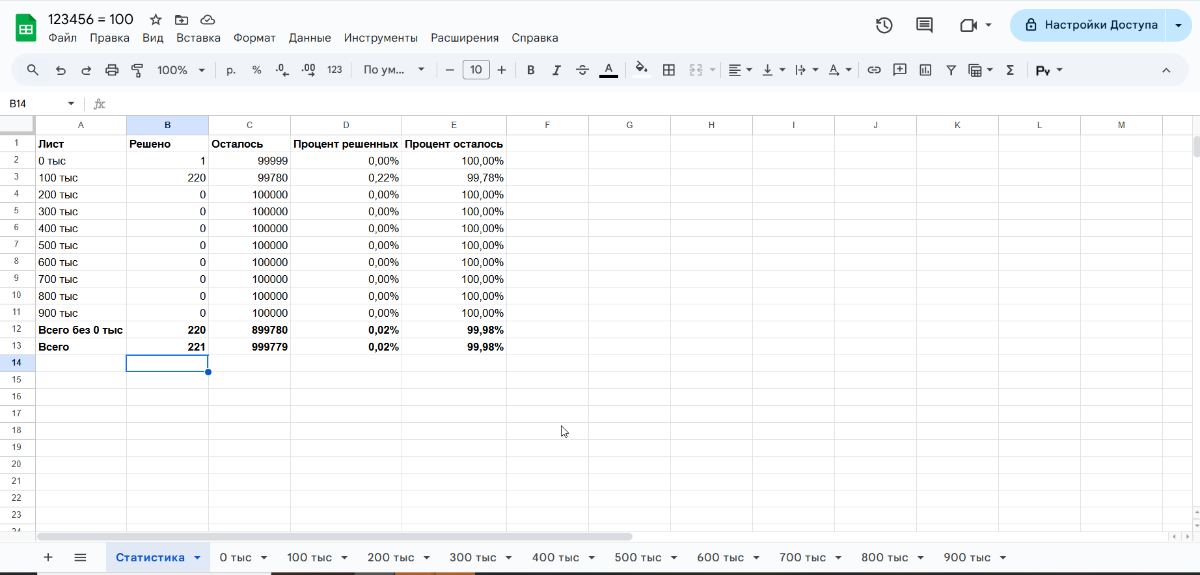Redo the last action

[86, 70]
